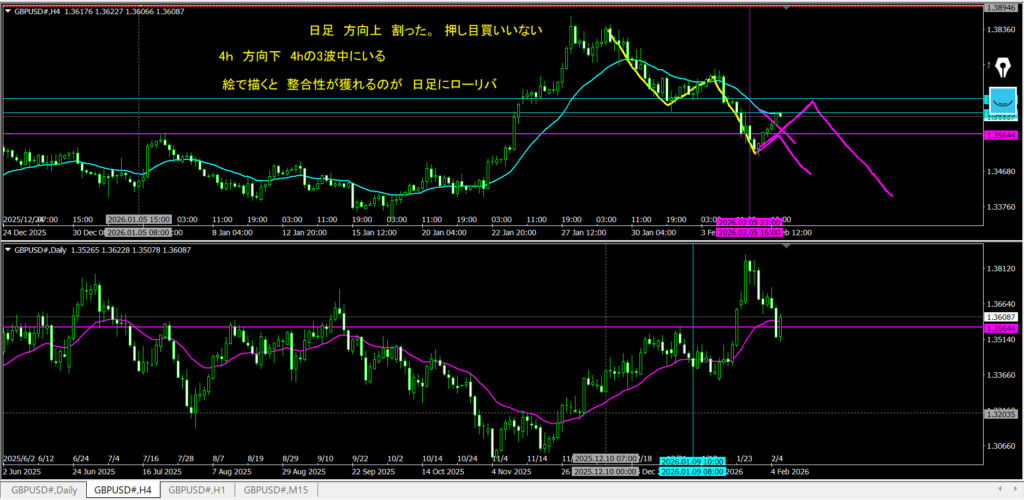
Task: Select the active GBPUSD#,H4 tab
Action: (x=119, y=490)
